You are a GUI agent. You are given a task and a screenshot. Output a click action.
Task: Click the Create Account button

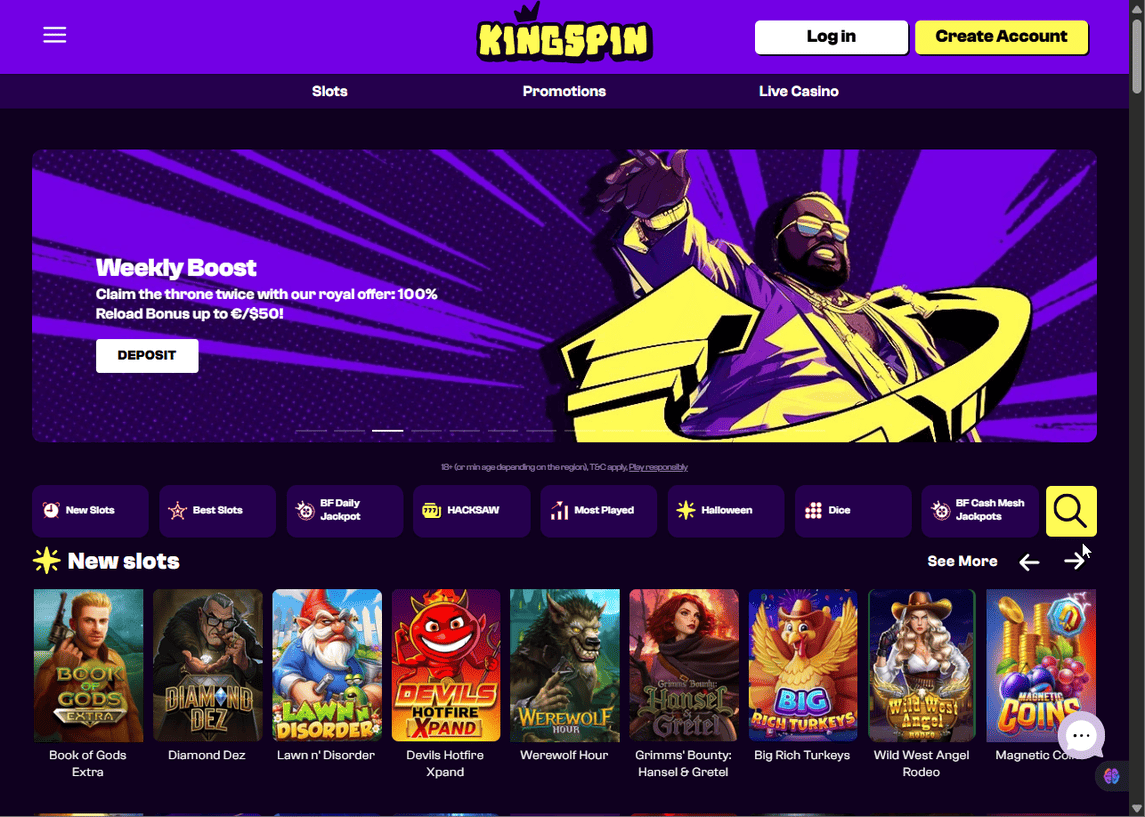pyautogui.click(x=1001, y=37)
